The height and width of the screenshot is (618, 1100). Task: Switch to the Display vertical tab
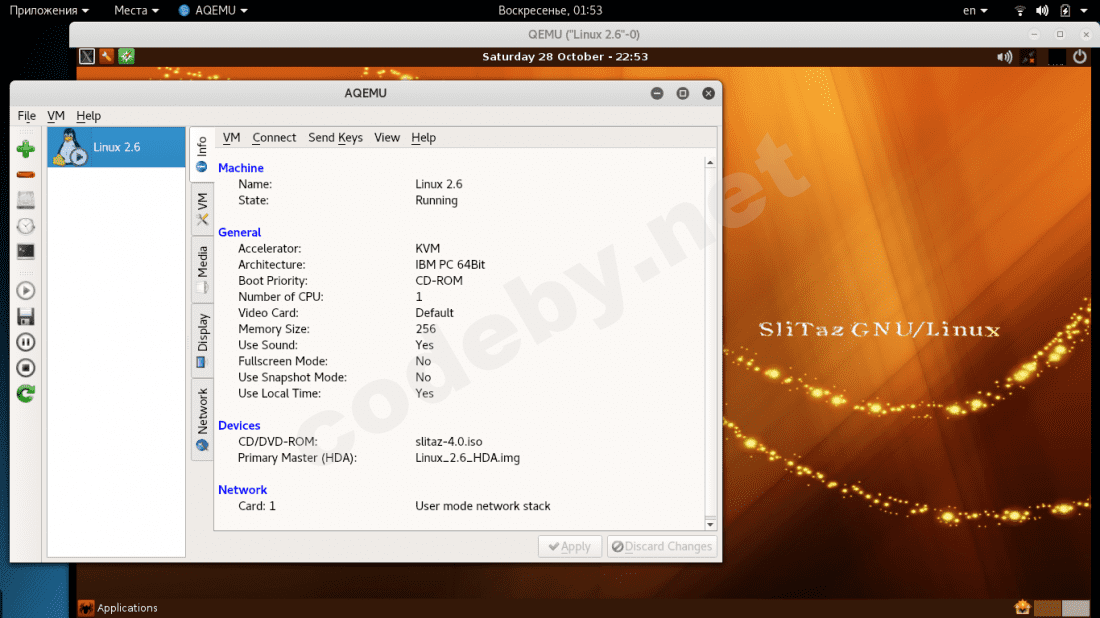(202, 341)
